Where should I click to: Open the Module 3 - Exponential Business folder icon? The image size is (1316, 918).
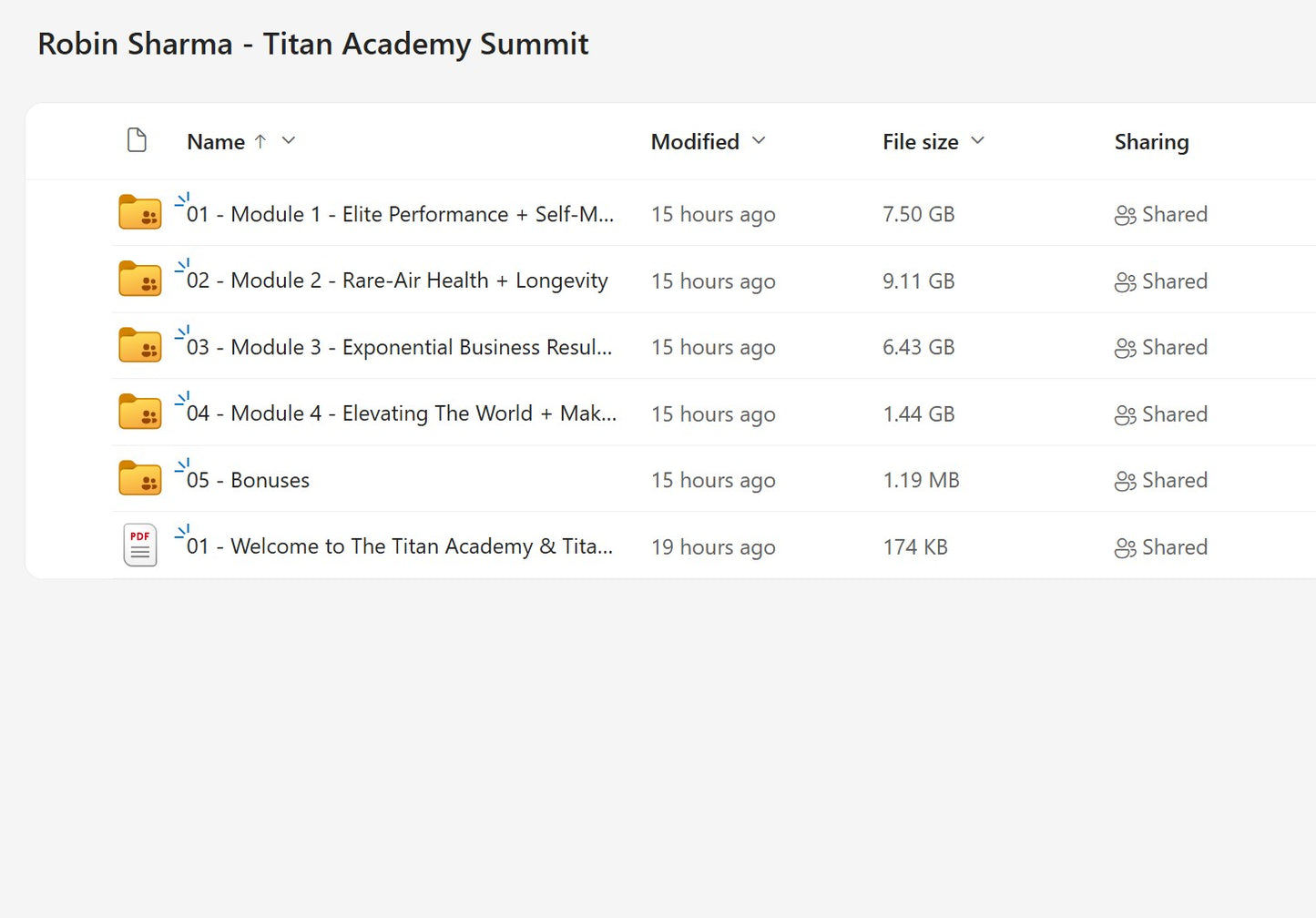[x=139, y=344]
